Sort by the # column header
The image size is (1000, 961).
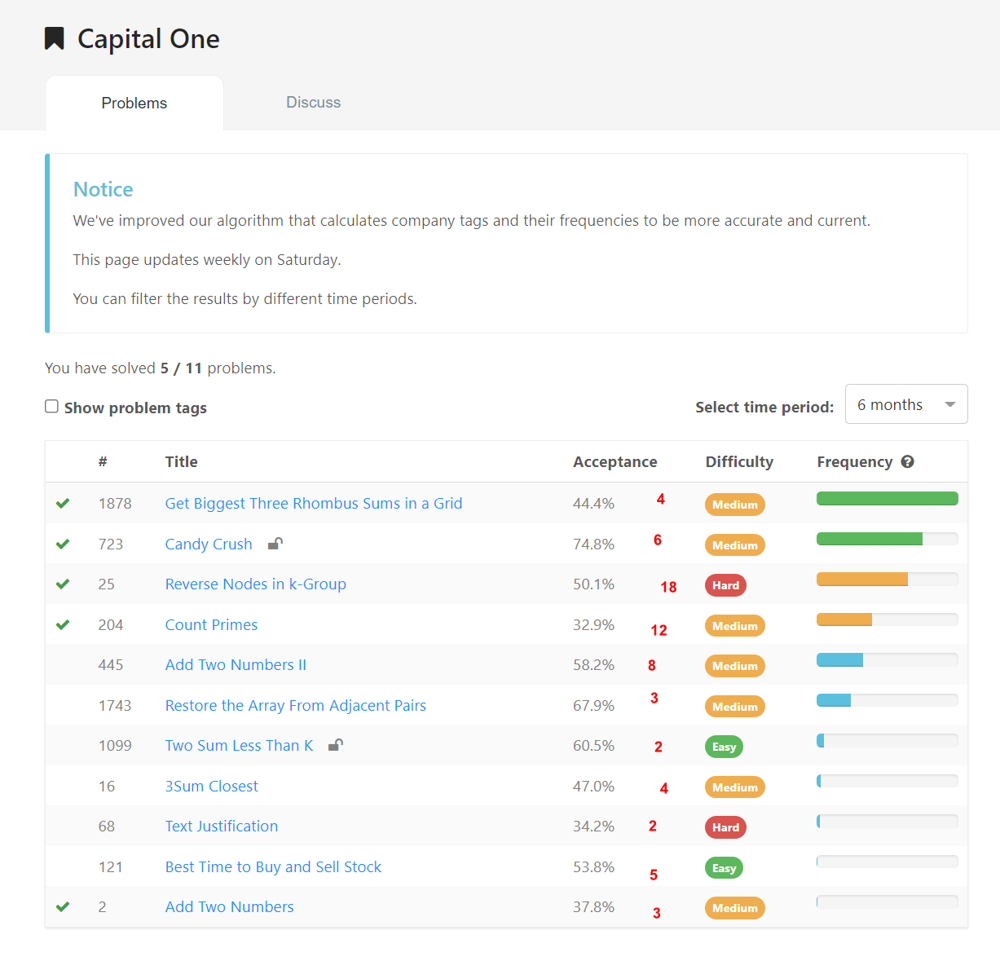click(x=103, y=461)
